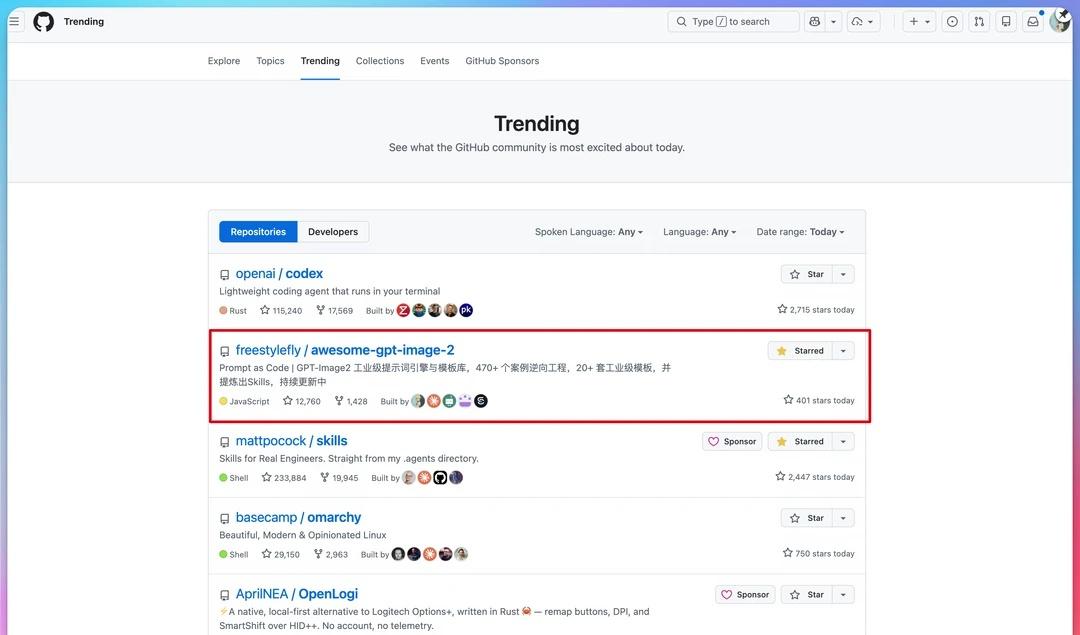Open the Date range: Today dropdown
This screenshot has width=1080, height=635.
coord(800,231)
